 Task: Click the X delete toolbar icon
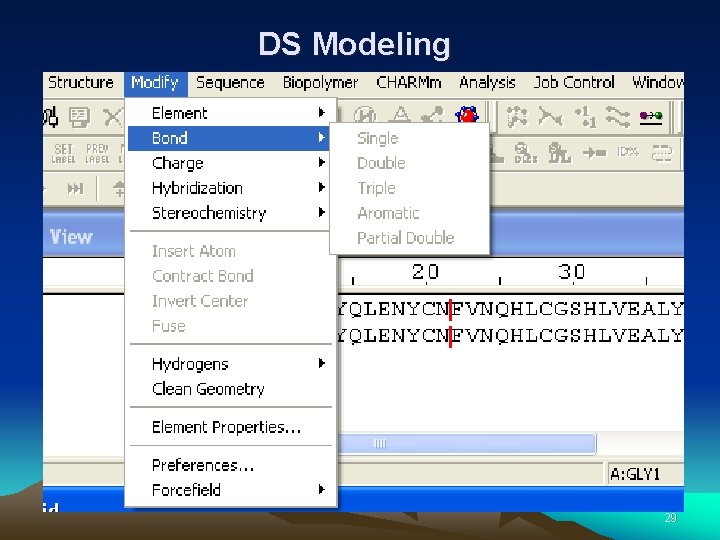(112, 117)
